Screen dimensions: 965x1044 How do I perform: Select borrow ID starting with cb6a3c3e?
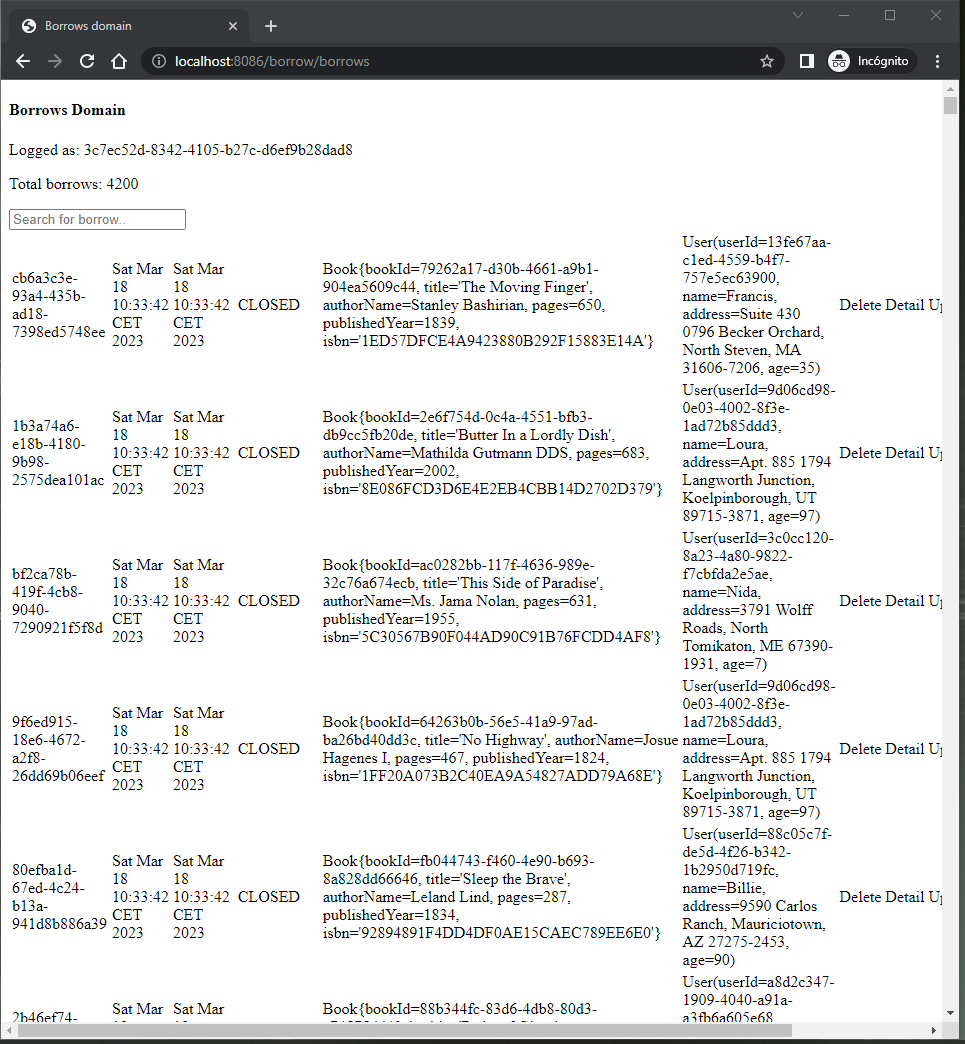click(59, 305)
